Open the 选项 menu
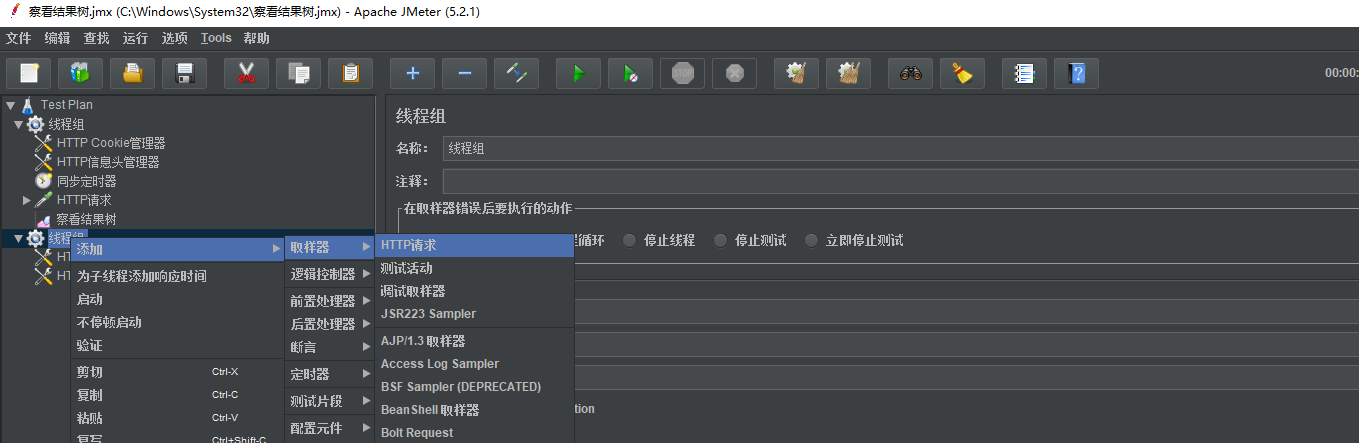 click(x=175, y=38)
